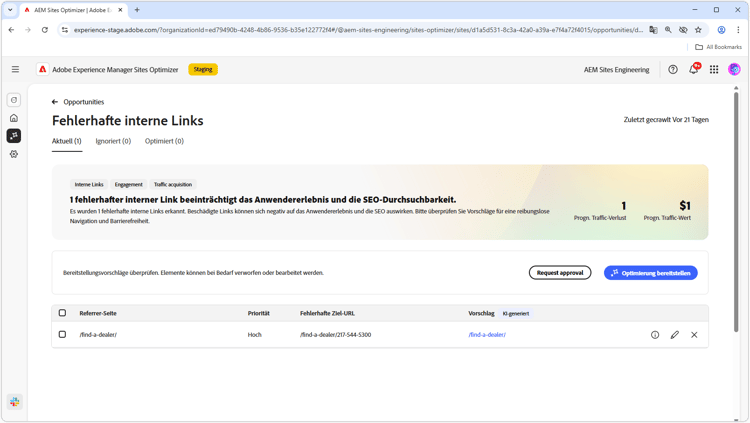Click the Progn. Traffic-Wert value $1
The width and height of the screenshot is (750, 423).
685,206
